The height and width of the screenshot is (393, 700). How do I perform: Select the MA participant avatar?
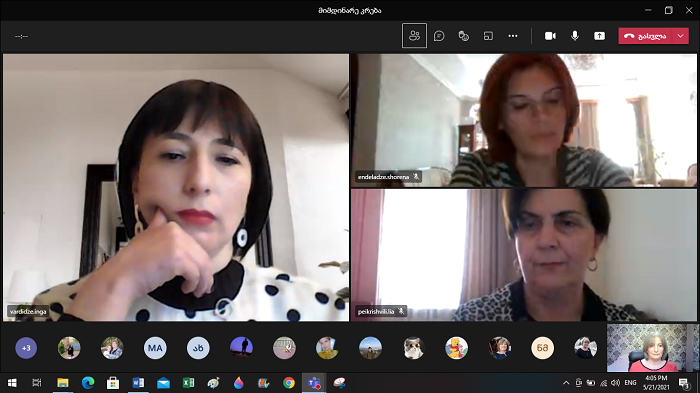[x=155, y=348]
